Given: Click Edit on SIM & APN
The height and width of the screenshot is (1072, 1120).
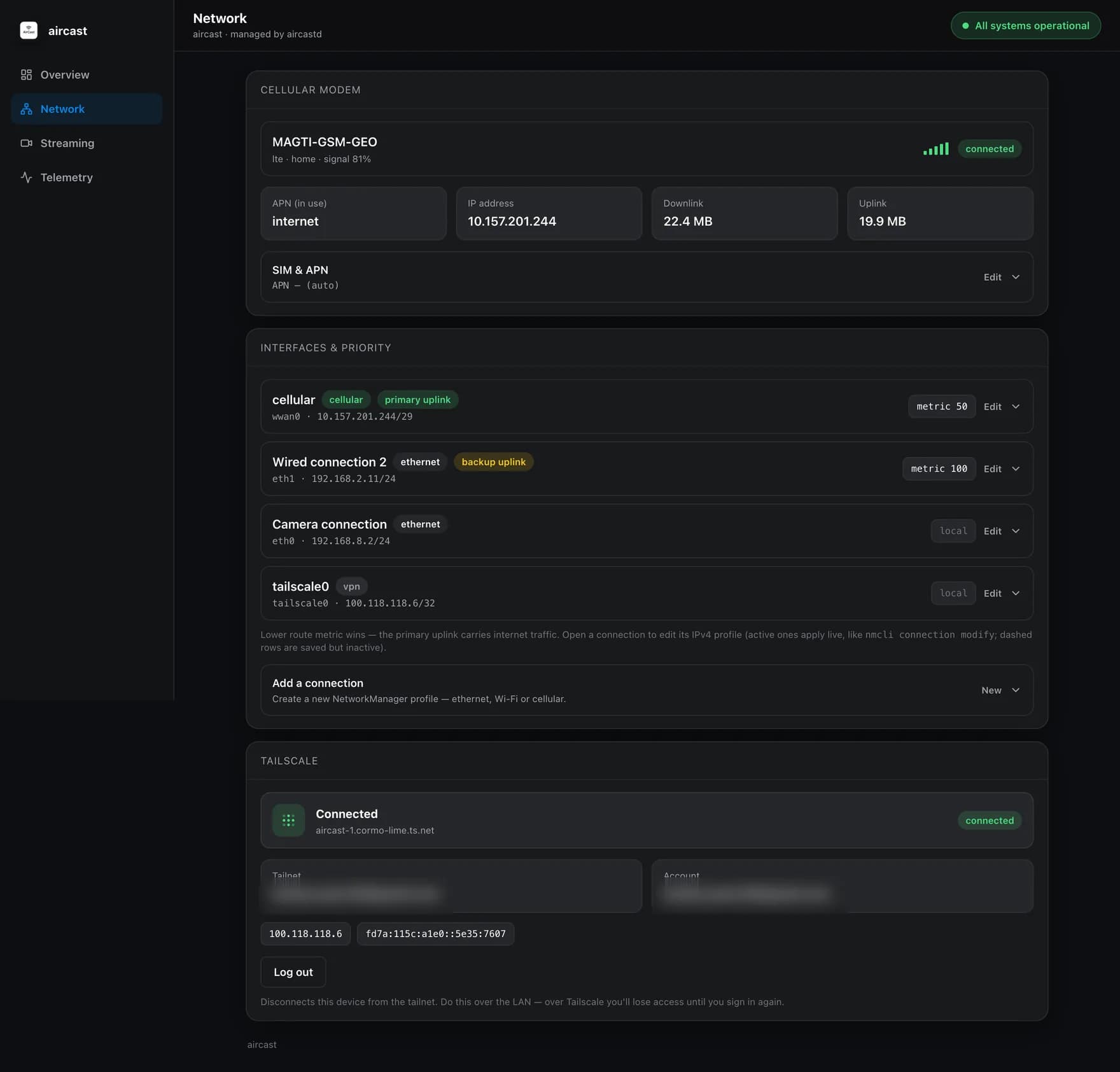Looking at the screenshot, I should tap(992, 277).
